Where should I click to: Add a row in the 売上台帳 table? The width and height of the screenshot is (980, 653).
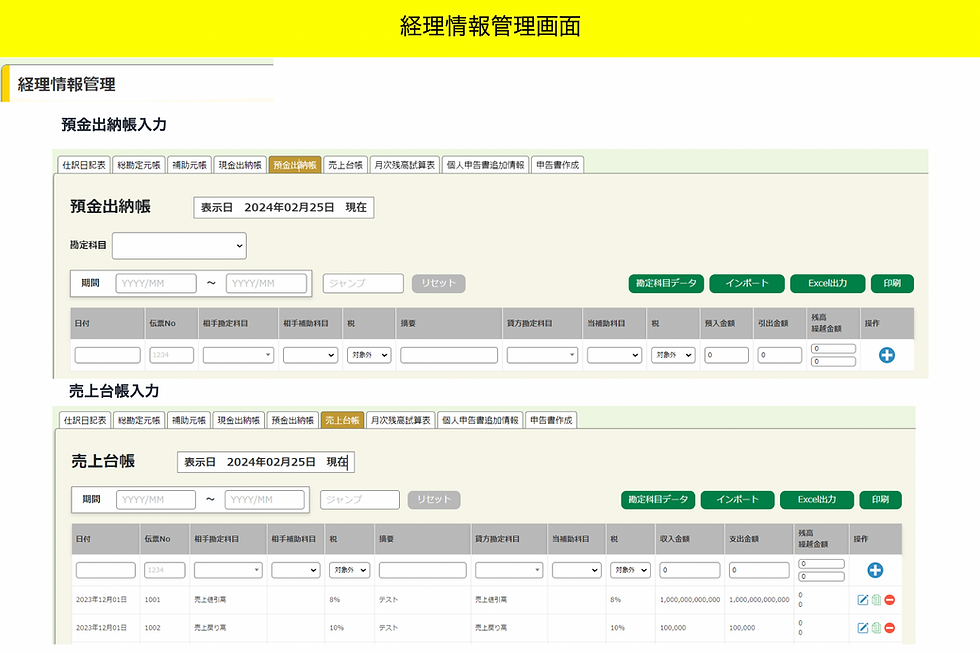coord(875,570)
